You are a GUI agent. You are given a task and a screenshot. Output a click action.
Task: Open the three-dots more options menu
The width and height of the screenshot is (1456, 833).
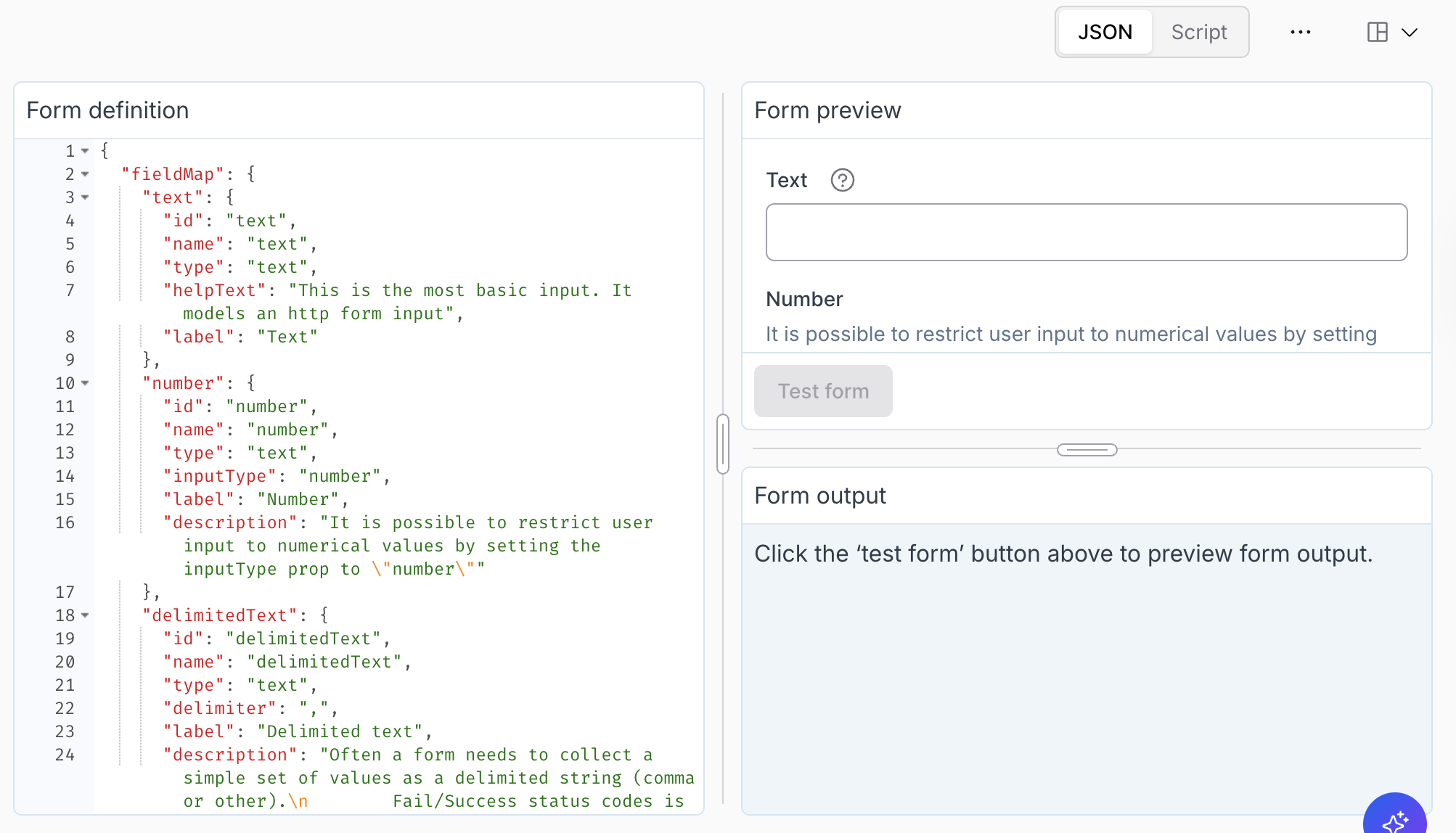(1301, 32)
